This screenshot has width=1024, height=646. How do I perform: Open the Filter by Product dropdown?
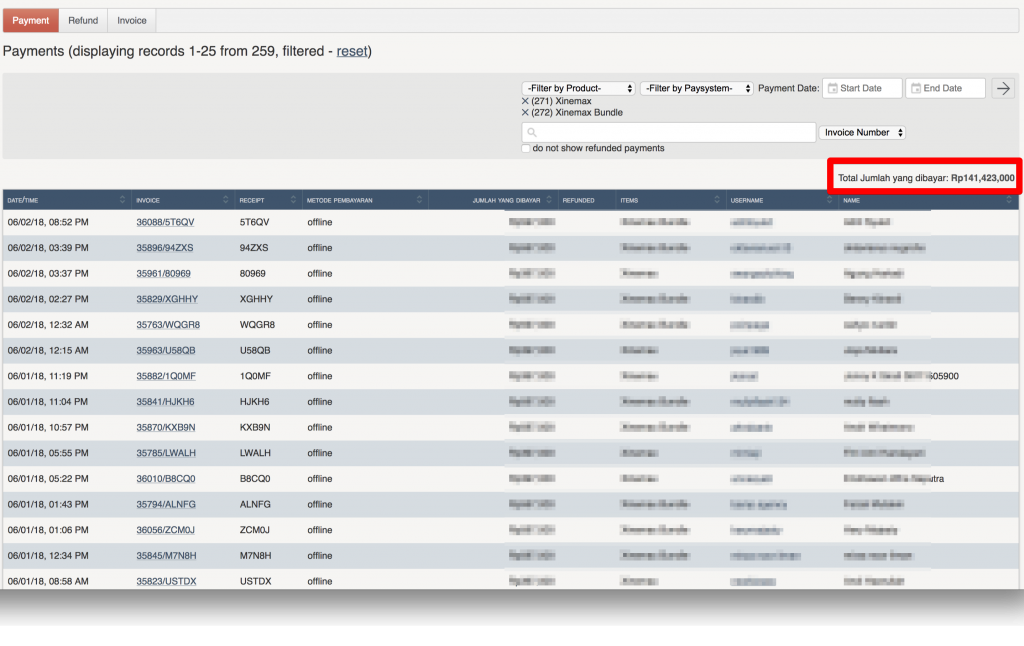[x=579, y=88]
